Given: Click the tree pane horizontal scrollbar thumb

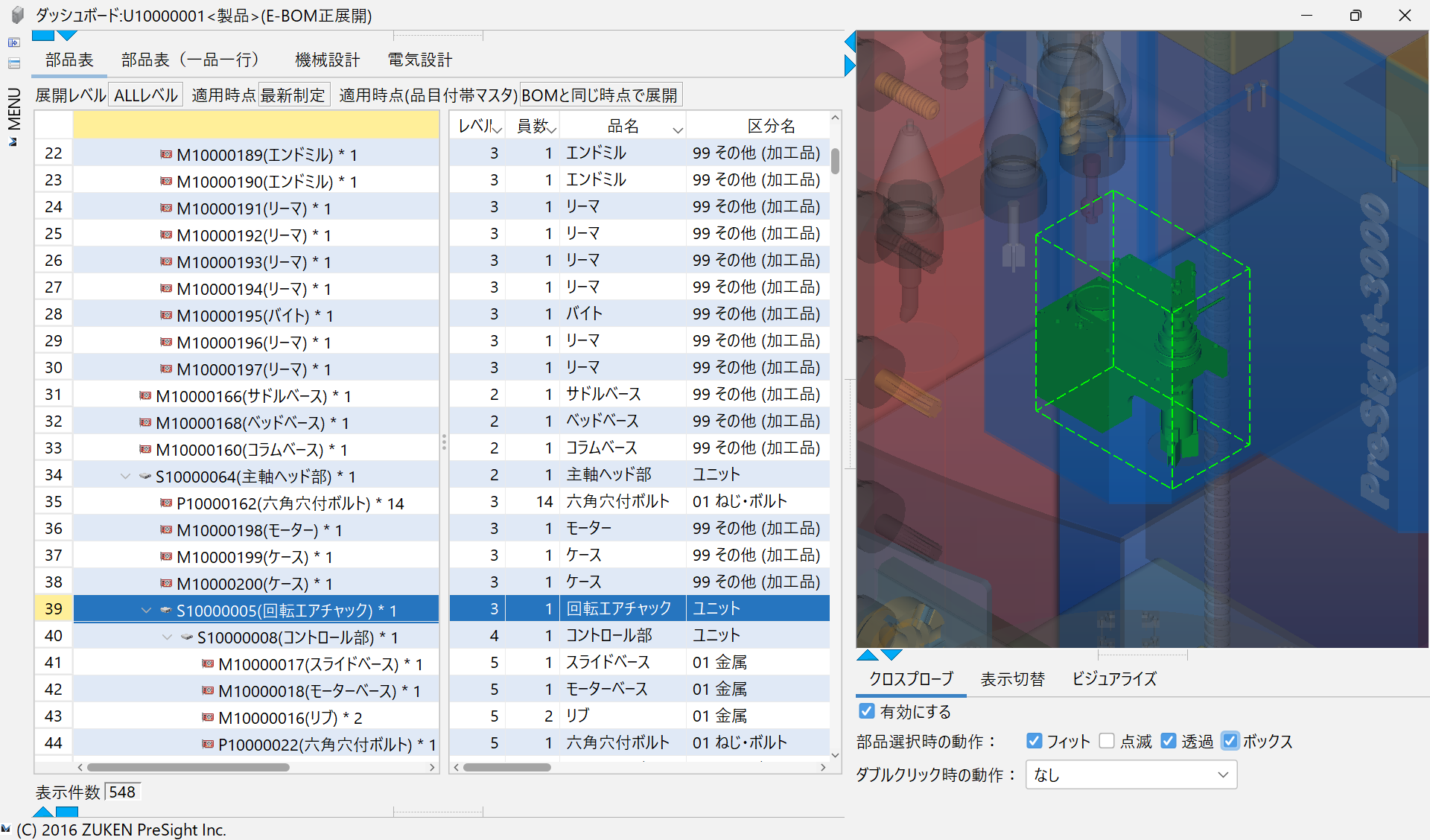Looking at the screenshot, I should click(x=188, y=767).
